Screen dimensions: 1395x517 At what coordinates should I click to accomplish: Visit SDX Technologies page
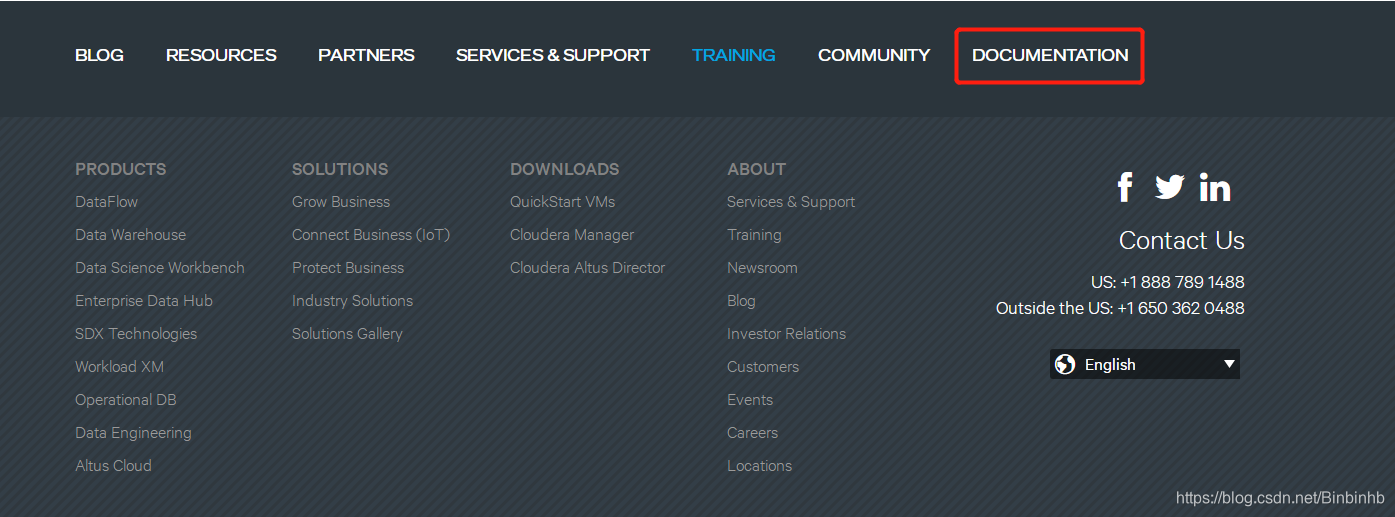point(136,333)
